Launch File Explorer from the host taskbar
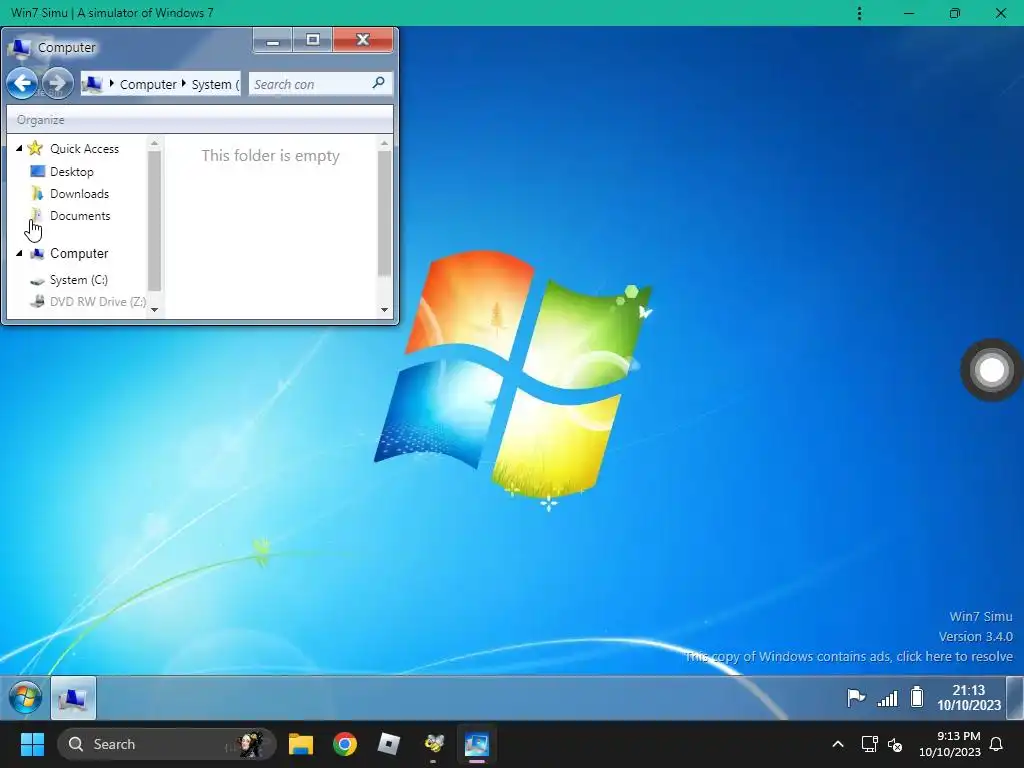 pyautogui.click(x=300, y=744)
